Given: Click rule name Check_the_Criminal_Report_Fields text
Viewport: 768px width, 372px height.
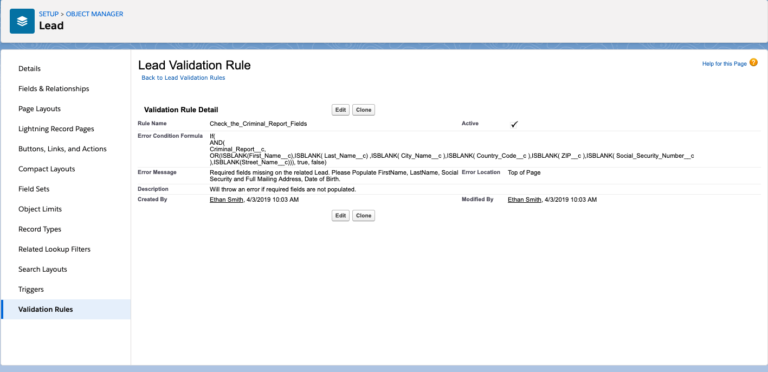Looking at the screenshot, I should click(258, 124).
